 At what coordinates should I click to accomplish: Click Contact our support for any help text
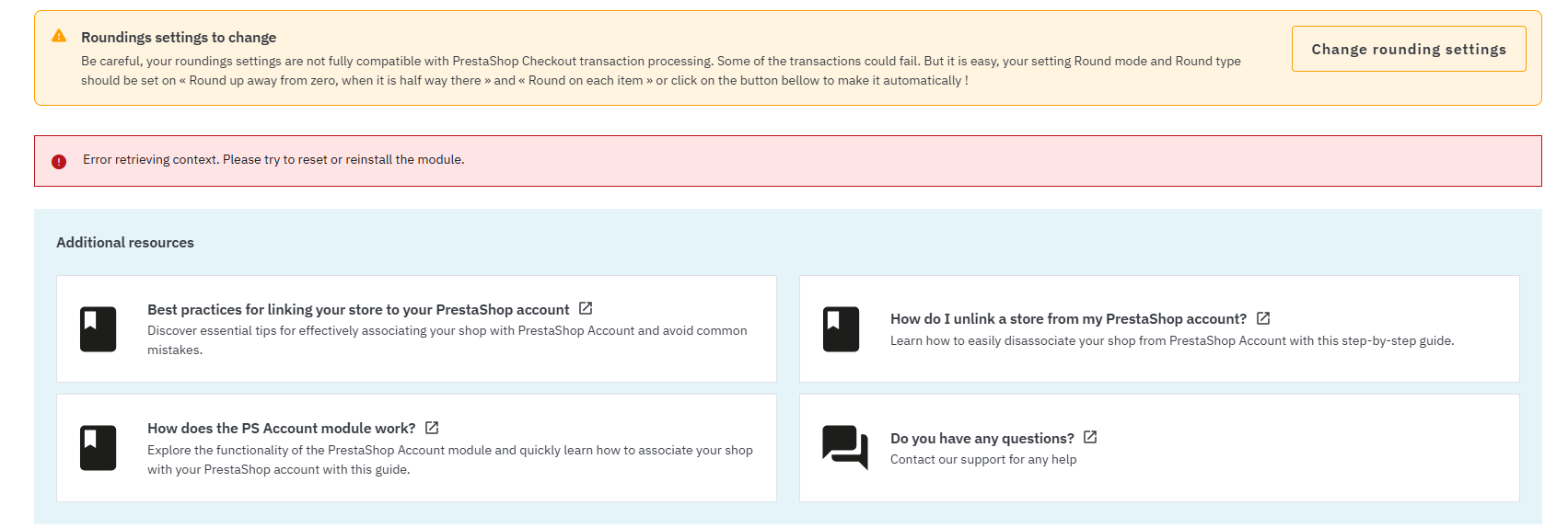(982, 460)
